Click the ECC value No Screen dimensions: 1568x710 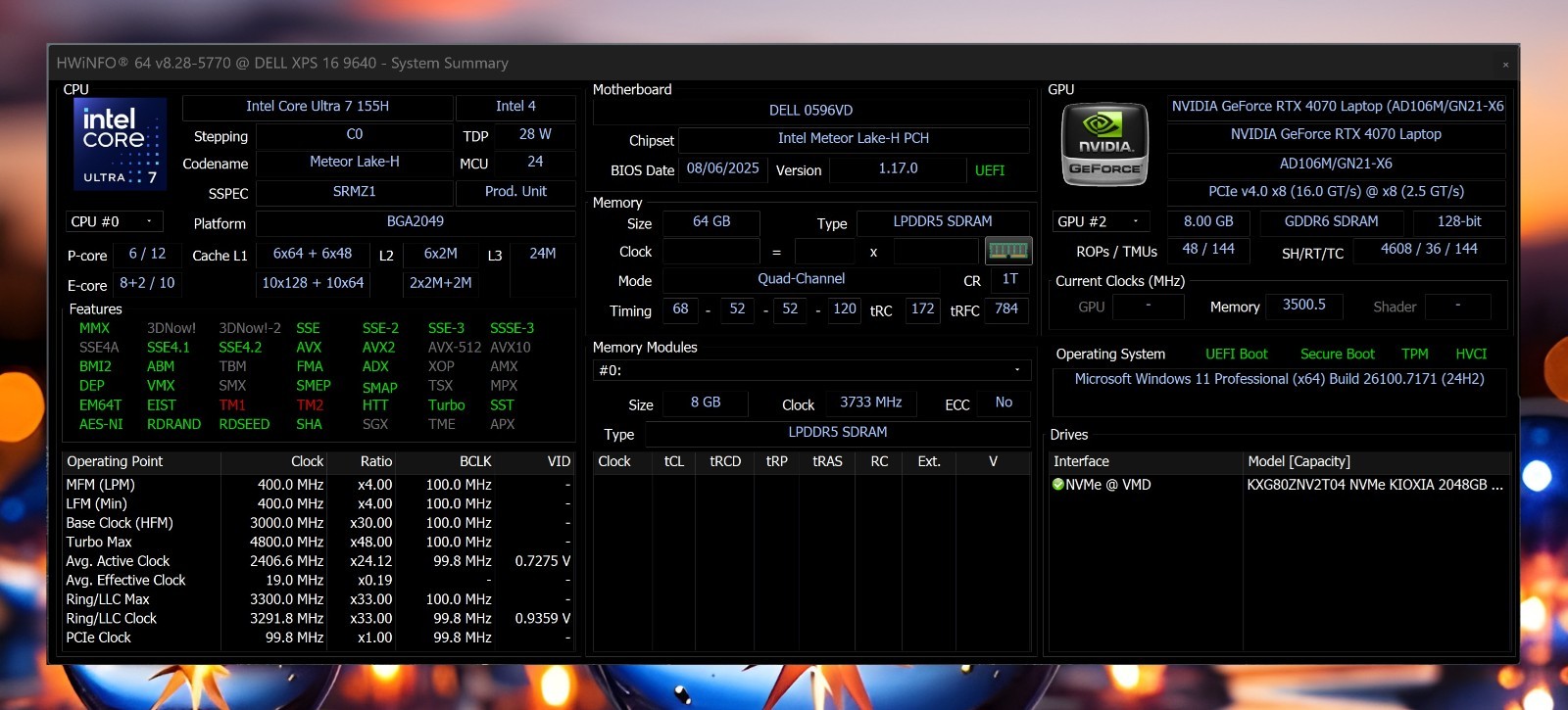(1004, 402)
